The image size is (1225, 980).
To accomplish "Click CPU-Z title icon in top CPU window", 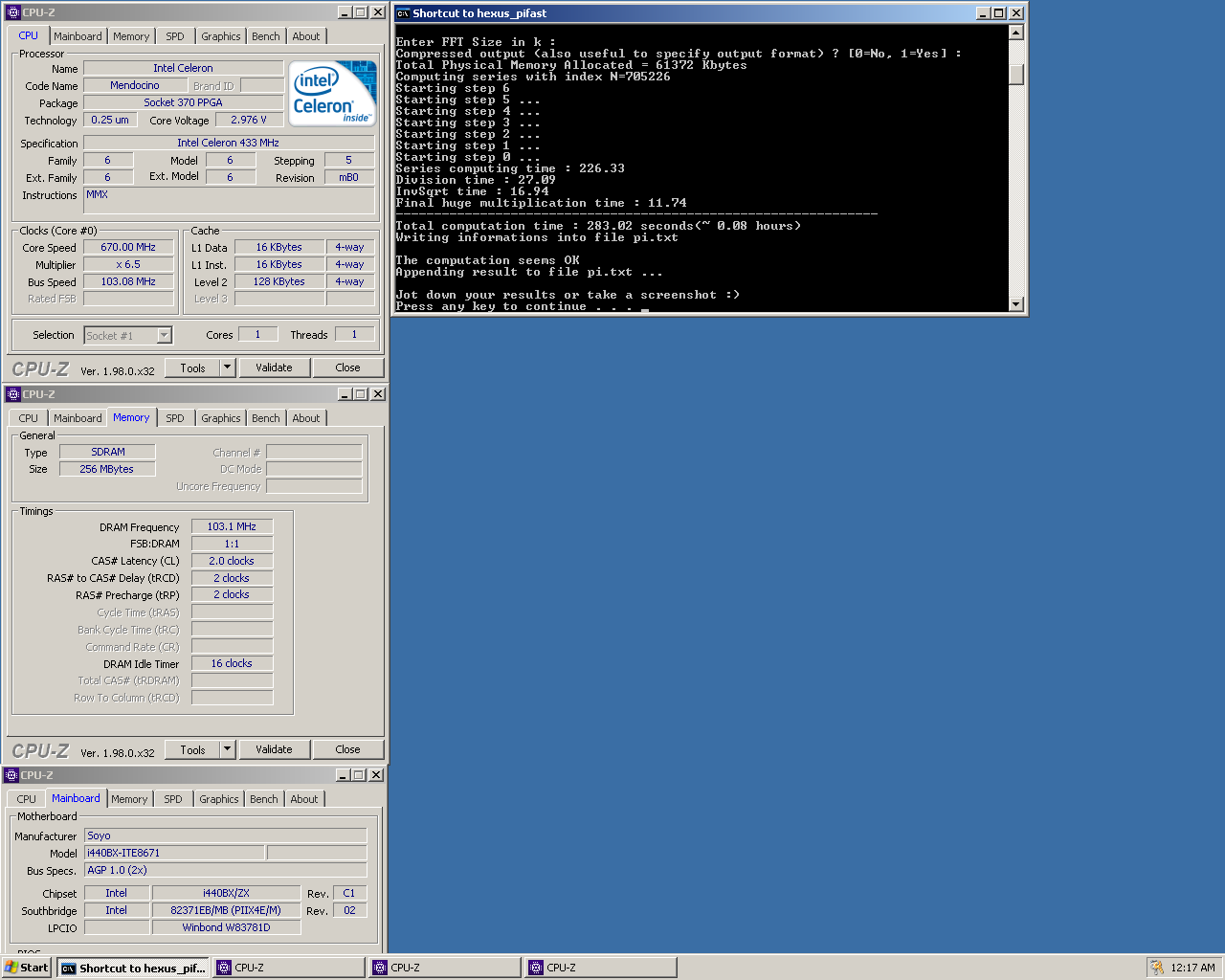I will pos(12,12).
